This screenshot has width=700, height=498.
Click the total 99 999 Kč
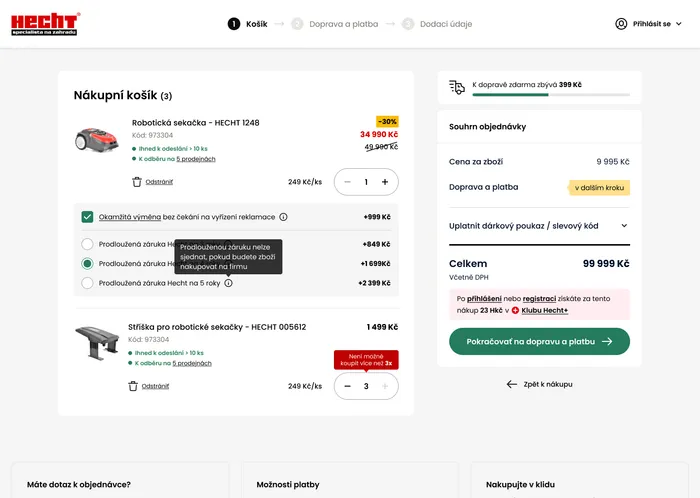(x=606, y=264)
